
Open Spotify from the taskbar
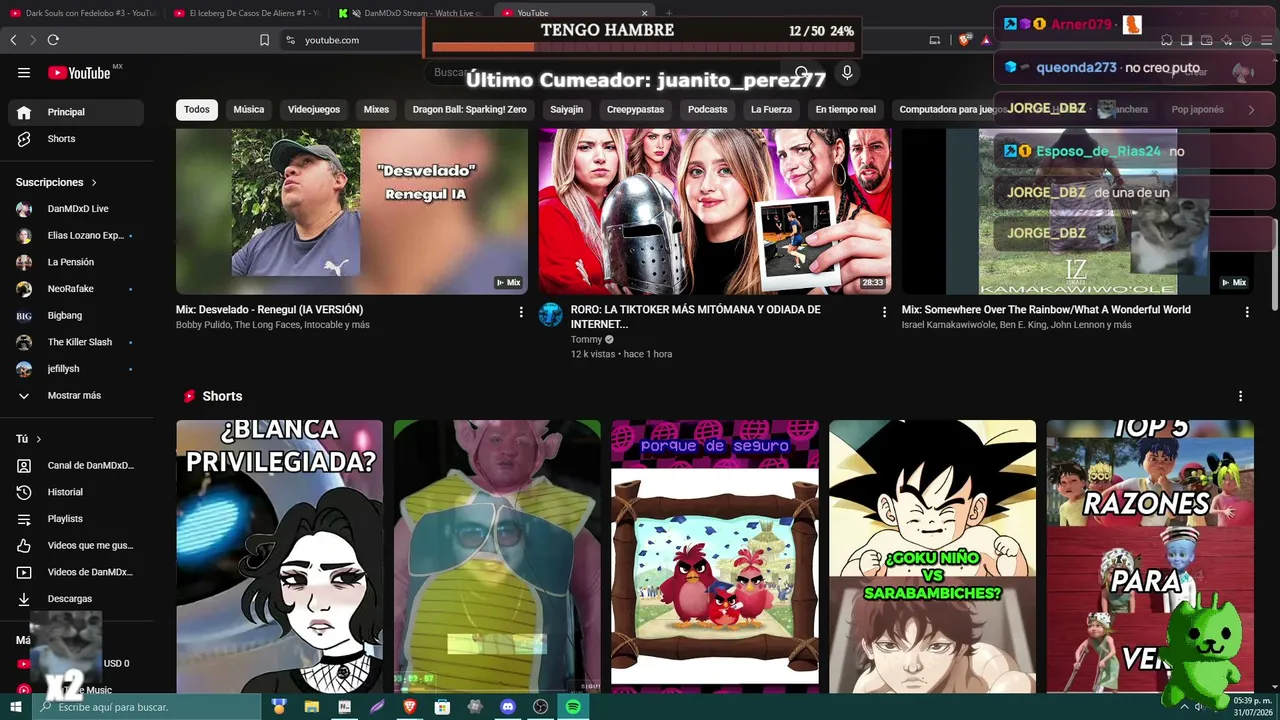573,707
